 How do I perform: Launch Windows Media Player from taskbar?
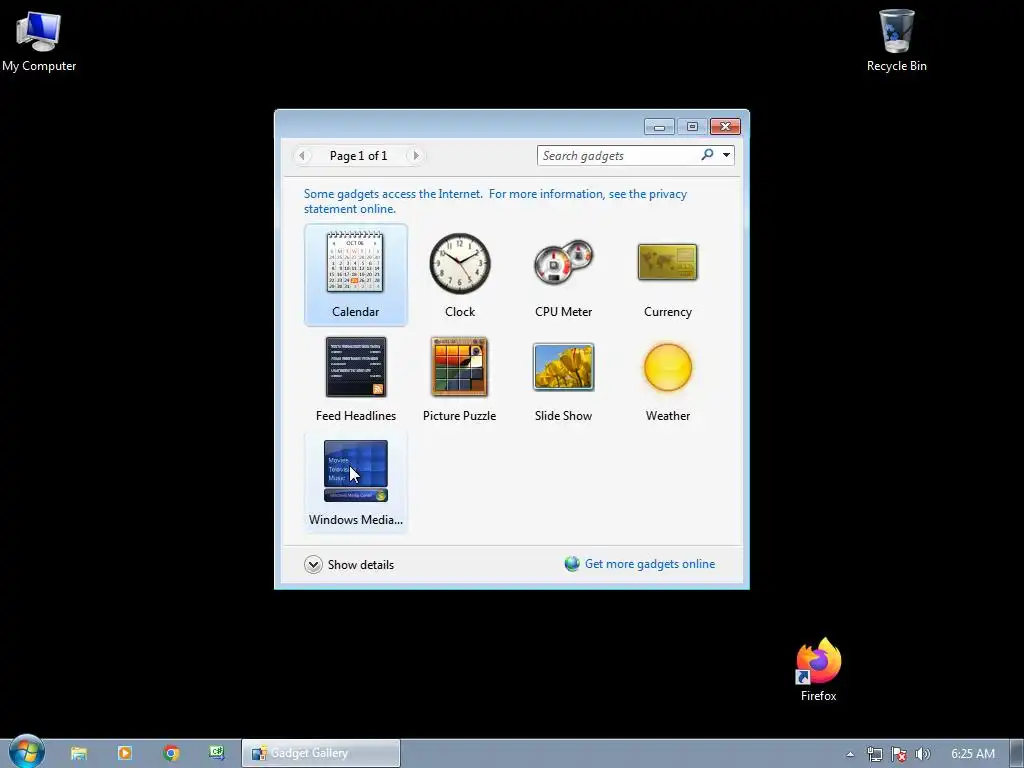click(x=125, y=753)
